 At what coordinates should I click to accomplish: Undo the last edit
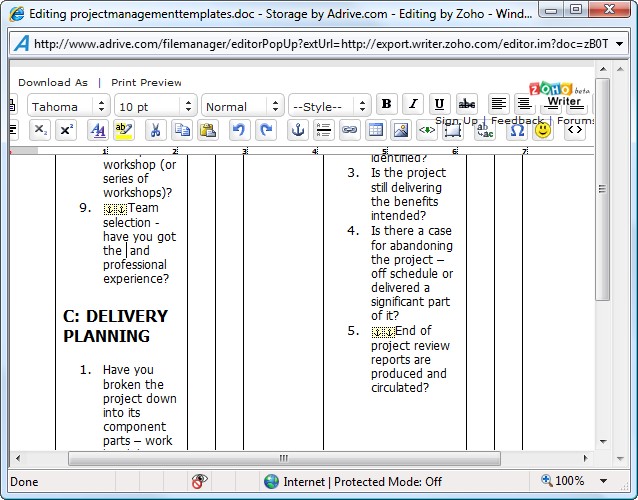[239, 130]
